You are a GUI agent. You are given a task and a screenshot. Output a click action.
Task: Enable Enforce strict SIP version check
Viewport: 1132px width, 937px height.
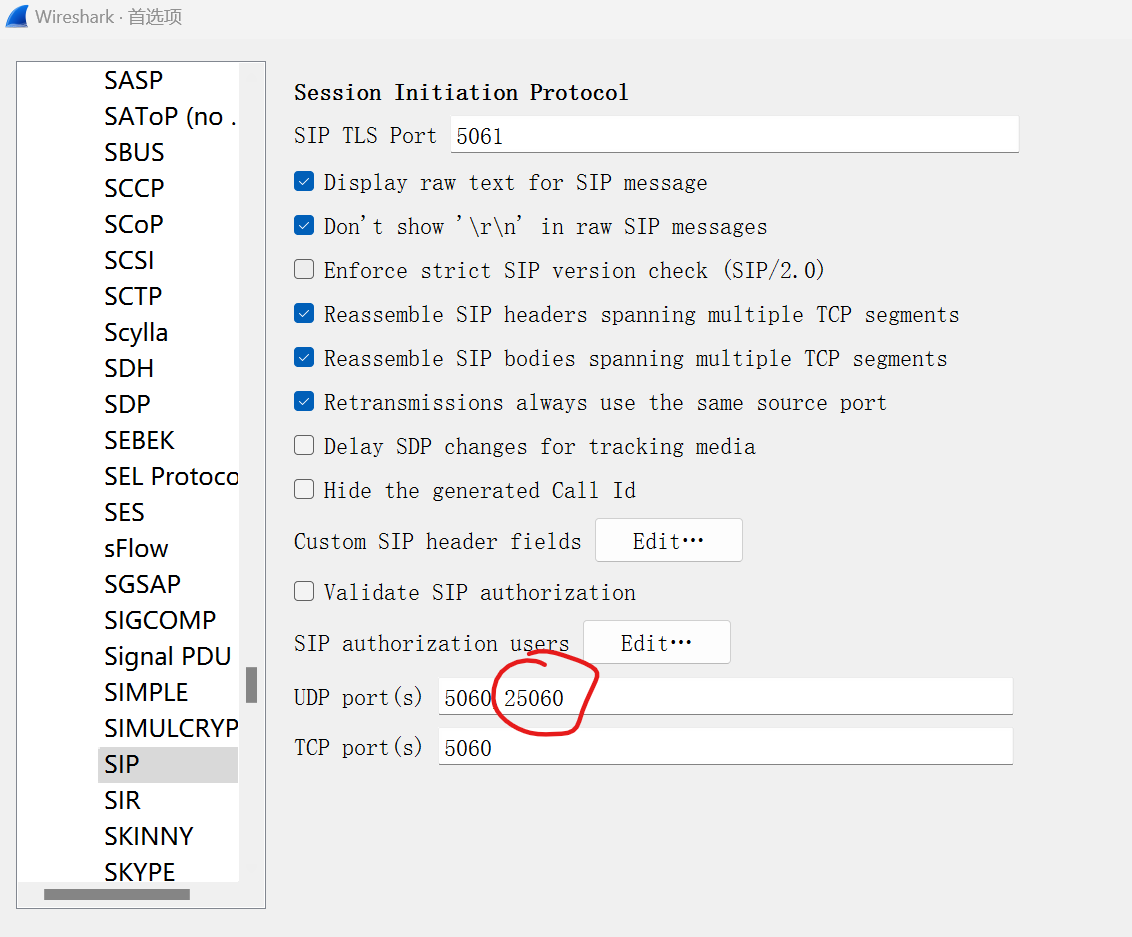(x=304, y=270)
